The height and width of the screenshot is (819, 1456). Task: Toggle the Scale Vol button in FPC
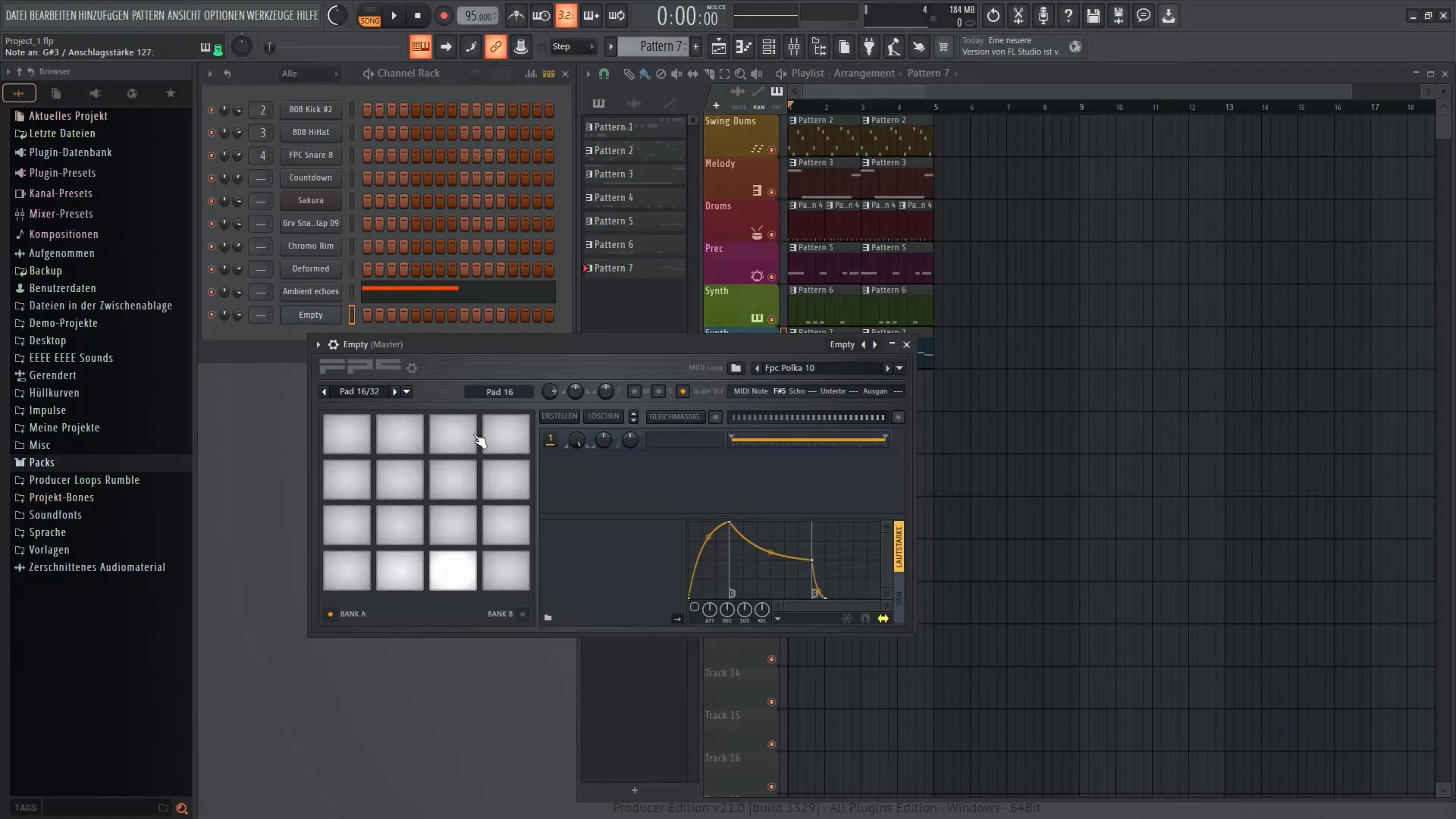(682, 391)
